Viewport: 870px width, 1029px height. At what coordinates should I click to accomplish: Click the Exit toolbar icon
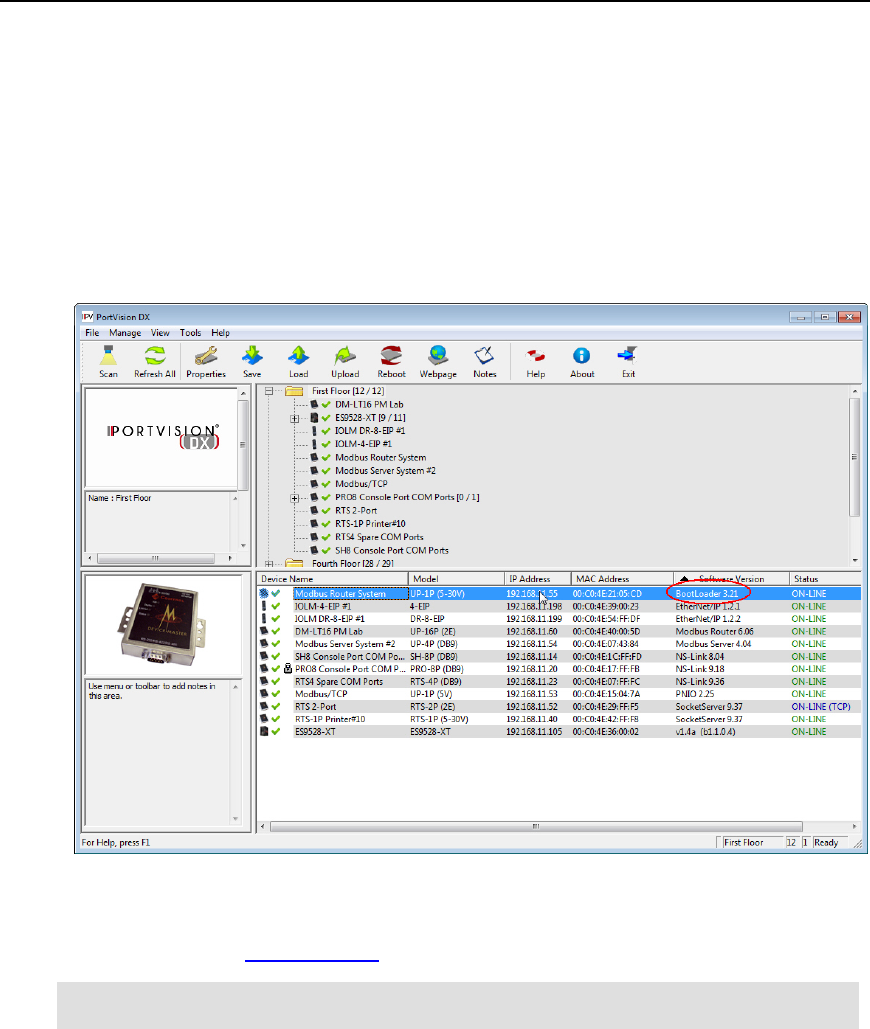tap(628, 362)
